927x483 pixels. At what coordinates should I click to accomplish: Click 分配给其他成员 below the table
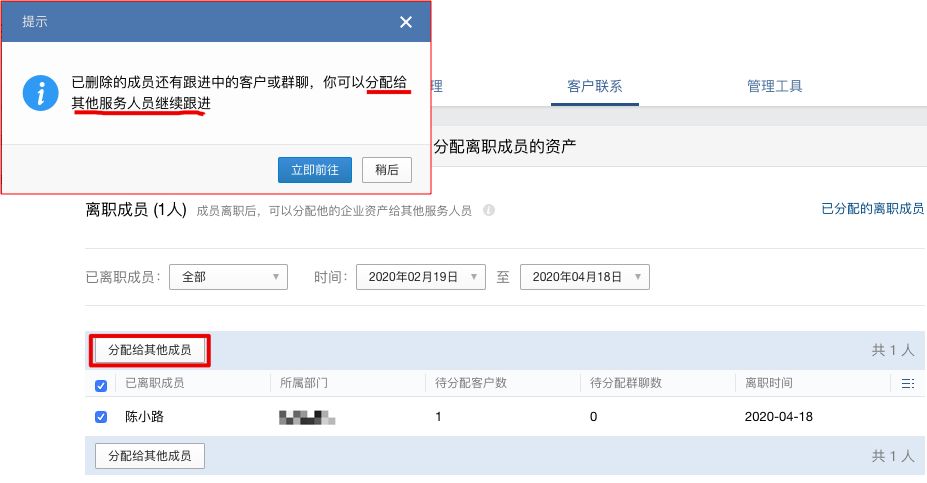coord(149,456)
